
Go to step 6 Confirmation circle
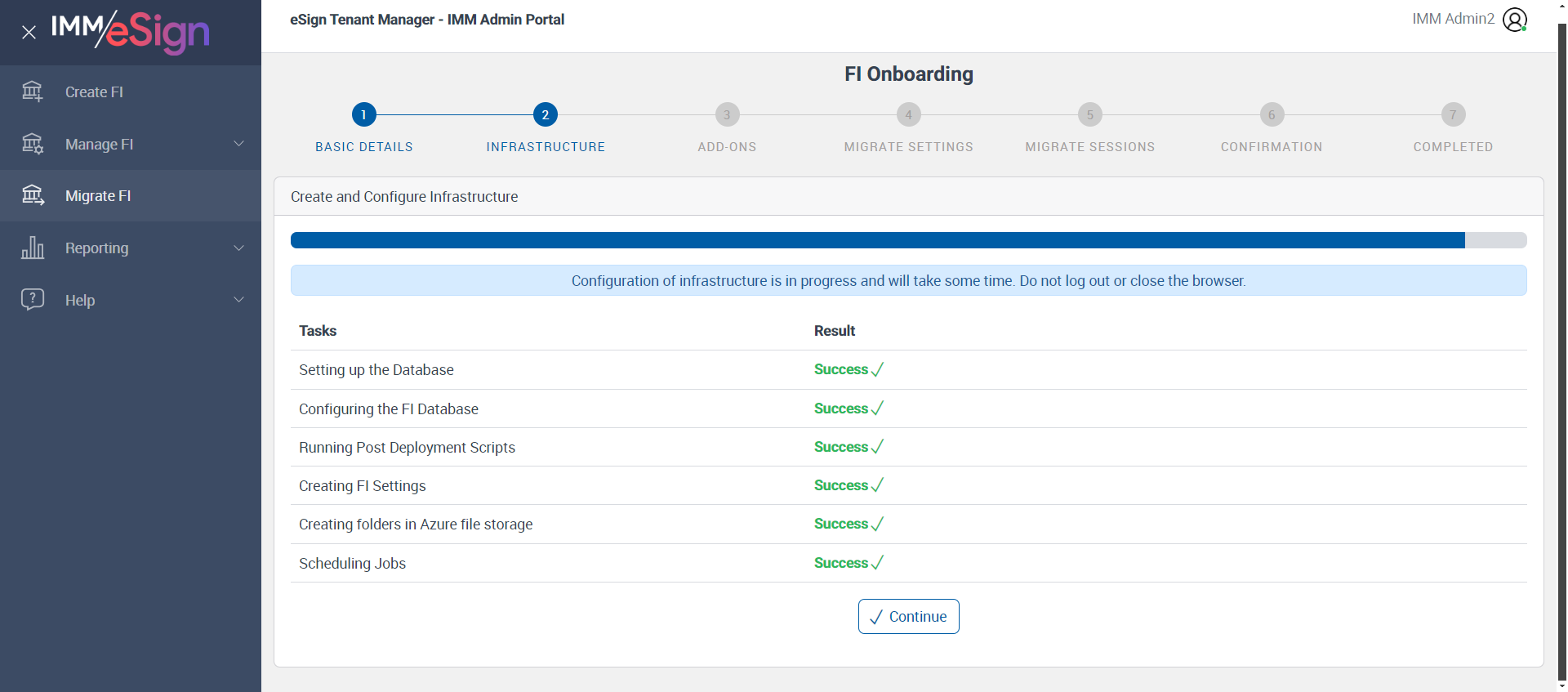click(x=1272, y=114)
